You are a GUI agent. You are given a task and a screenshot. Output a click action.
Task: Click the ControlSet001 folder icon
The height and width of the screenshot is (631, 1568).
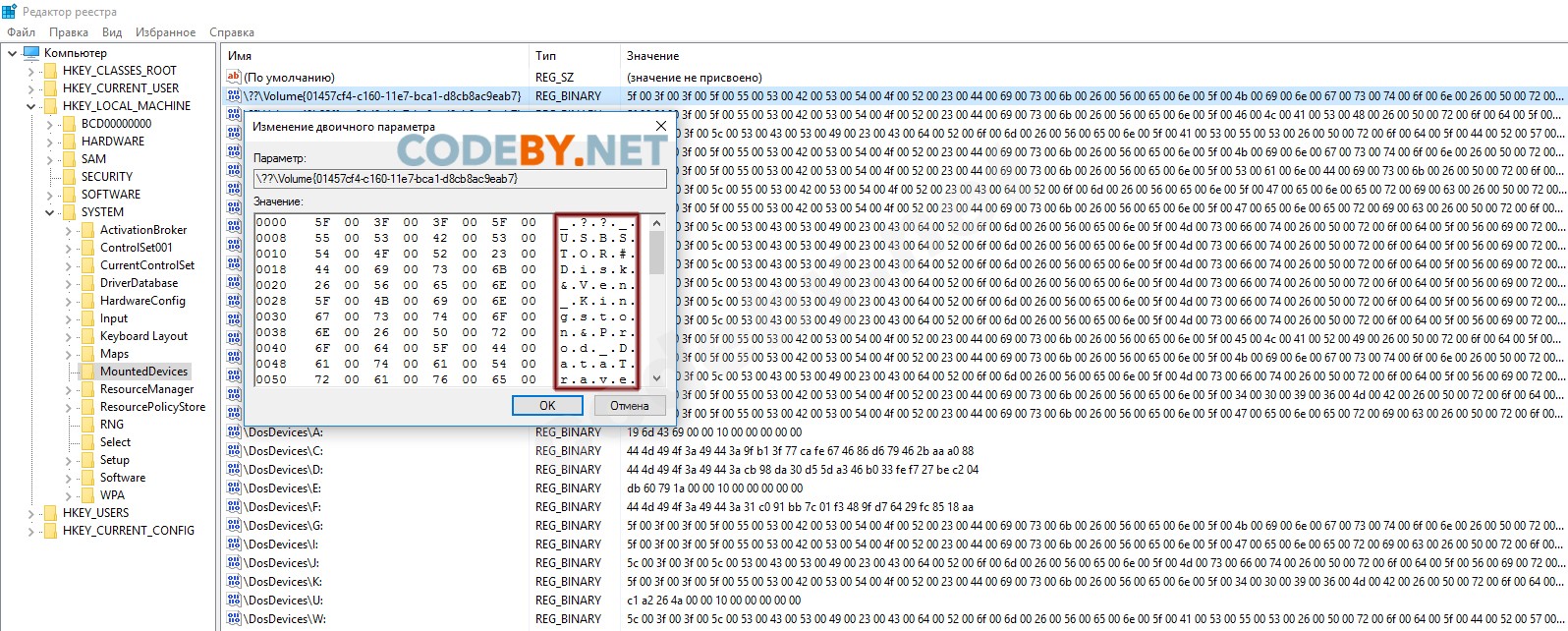pos(87,248)
